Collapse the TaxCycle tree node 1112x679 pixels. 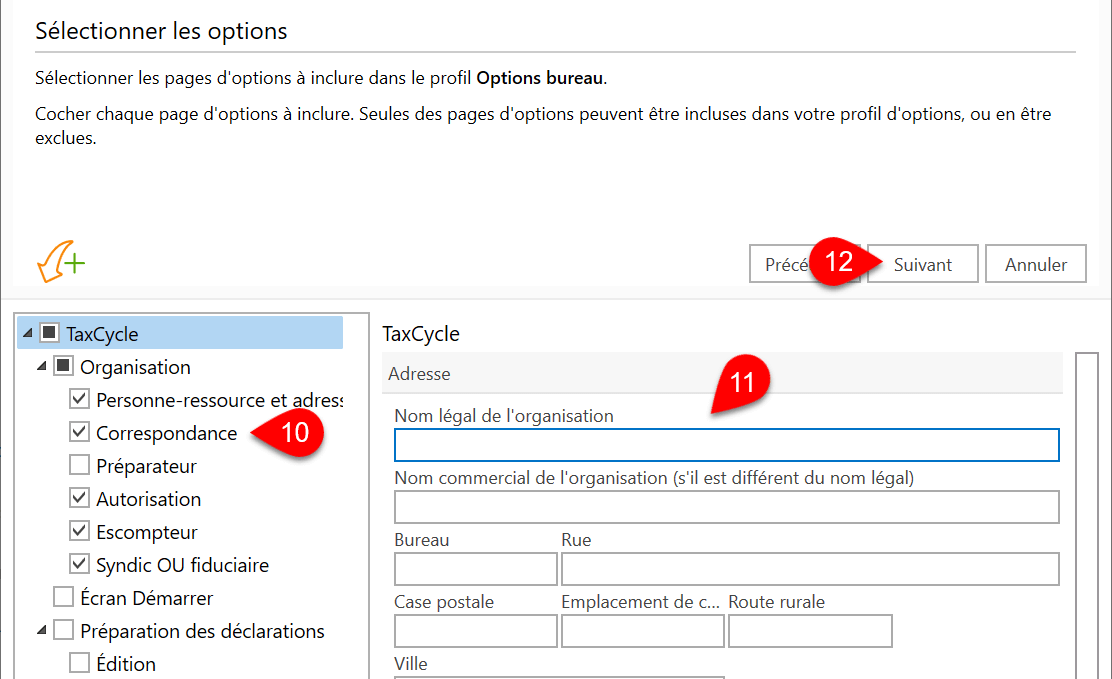(x=28, y=333)
